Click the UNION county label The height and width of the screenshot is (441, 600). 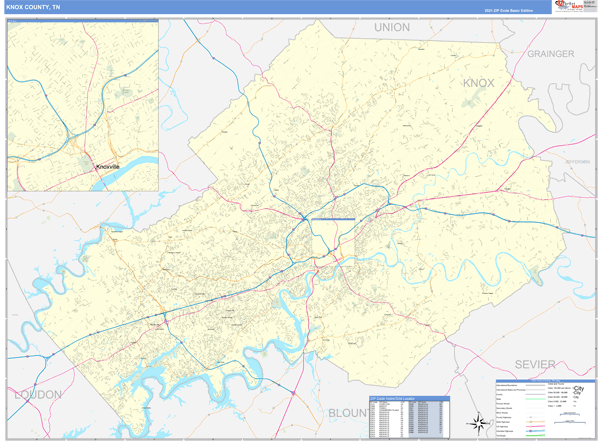pyautogui.click(x=392, y=28)
